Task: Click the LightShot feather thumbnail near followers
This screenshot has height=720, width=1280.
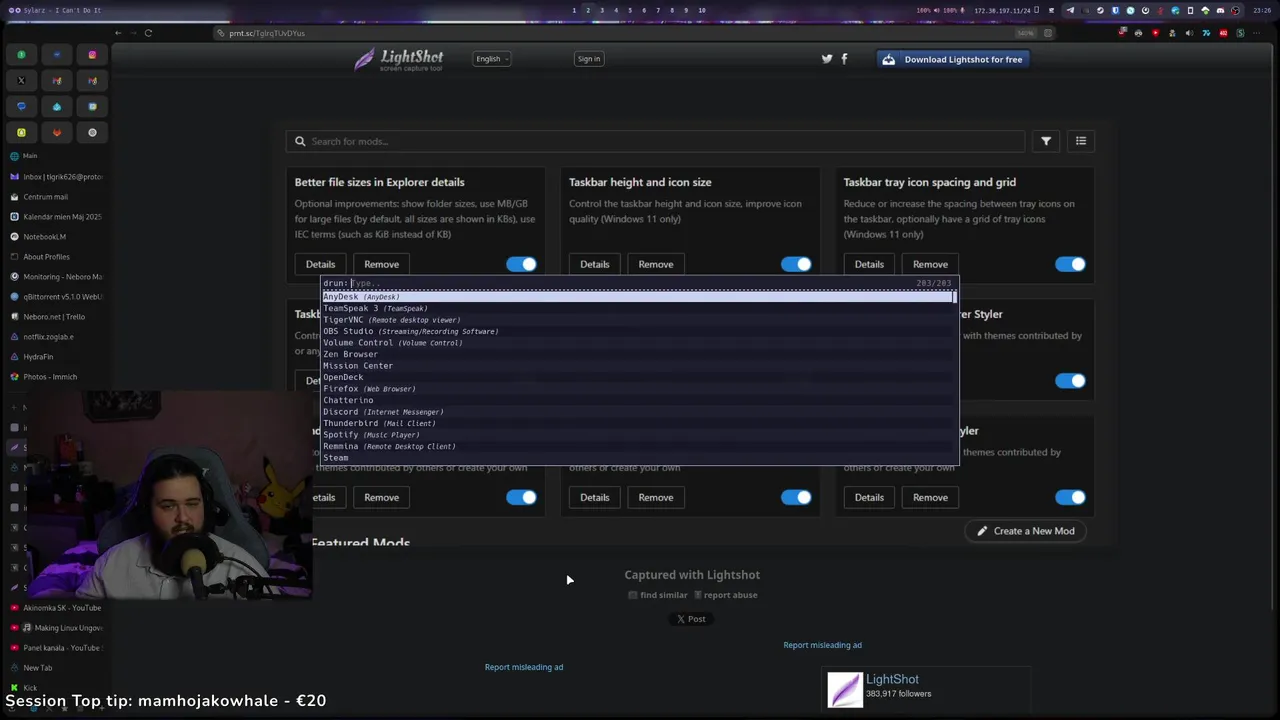Action: (x=845, y=689)
